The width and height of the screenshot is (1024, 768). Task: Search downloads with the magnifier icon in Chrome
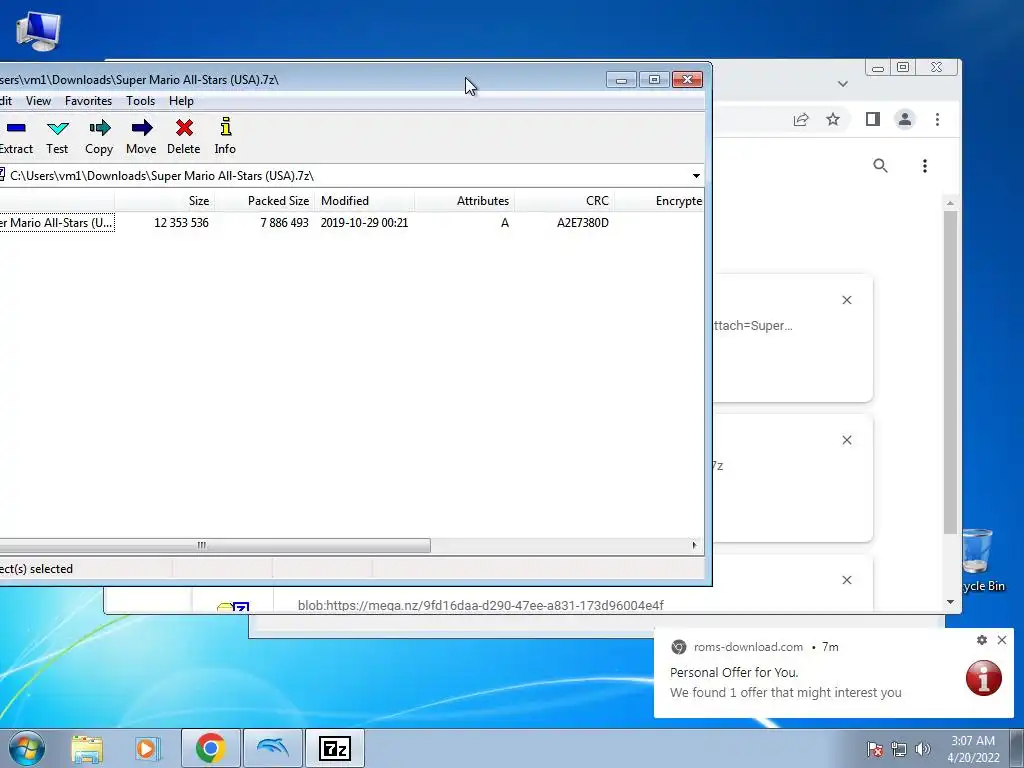880,166
